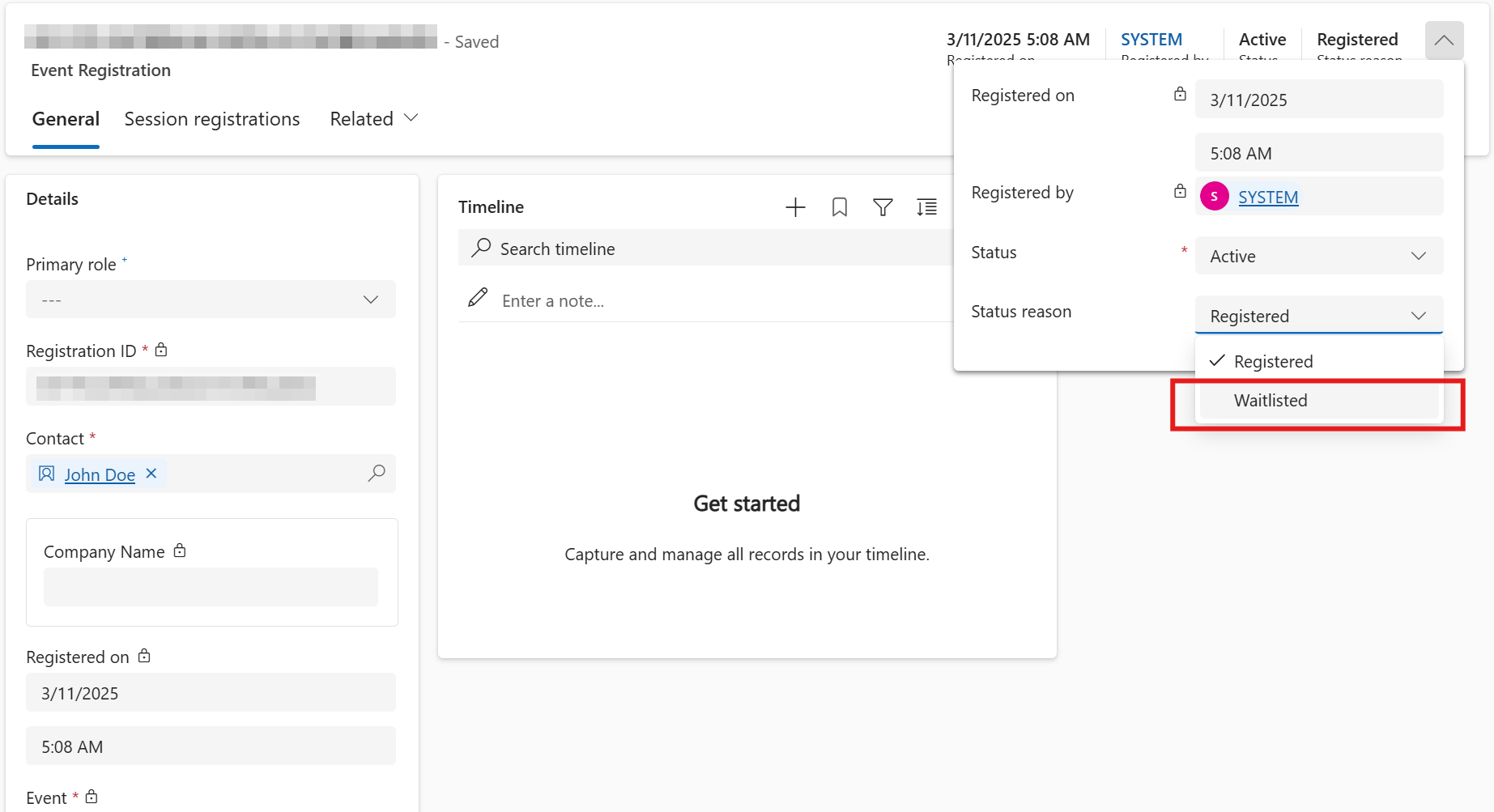The width and height of the screenshot is (1494, 812).
Task: Select the General tab
Action: coord(66,119)
